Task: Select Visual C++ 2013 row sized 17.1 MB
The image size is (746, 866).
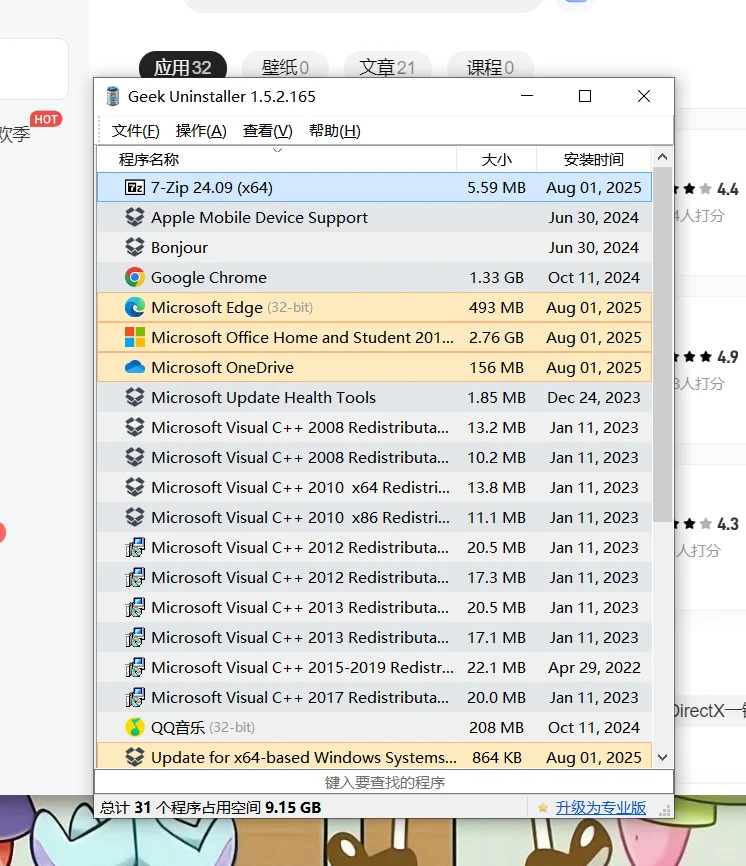Action: click(x=374, y=637)
